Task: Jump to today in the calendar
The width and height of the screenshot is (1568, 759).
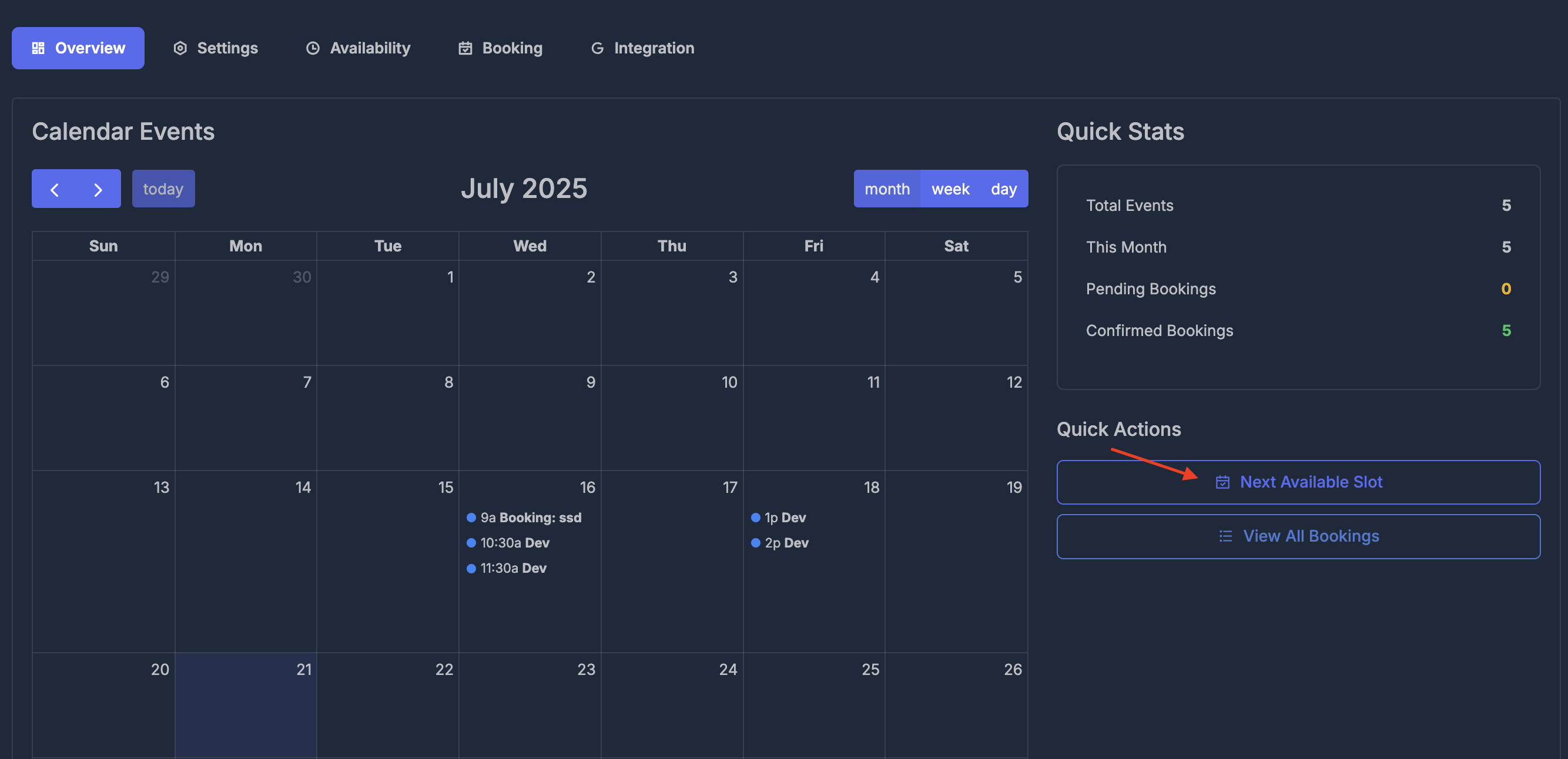Action: point(163,189)
